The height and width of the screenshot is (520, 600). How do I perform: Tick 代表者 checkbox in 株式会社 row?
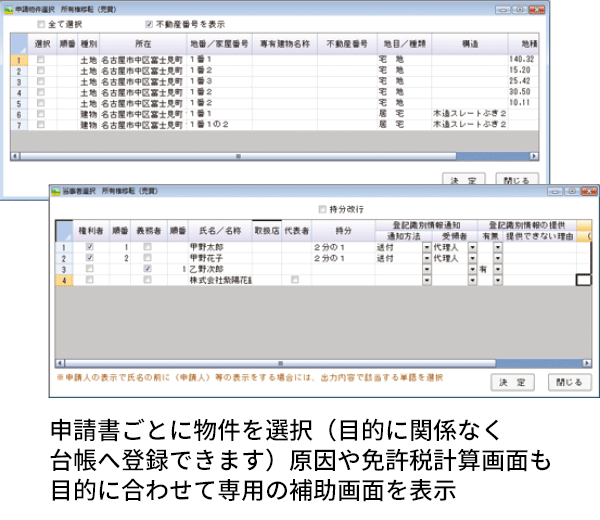click(x=294, y=281)
